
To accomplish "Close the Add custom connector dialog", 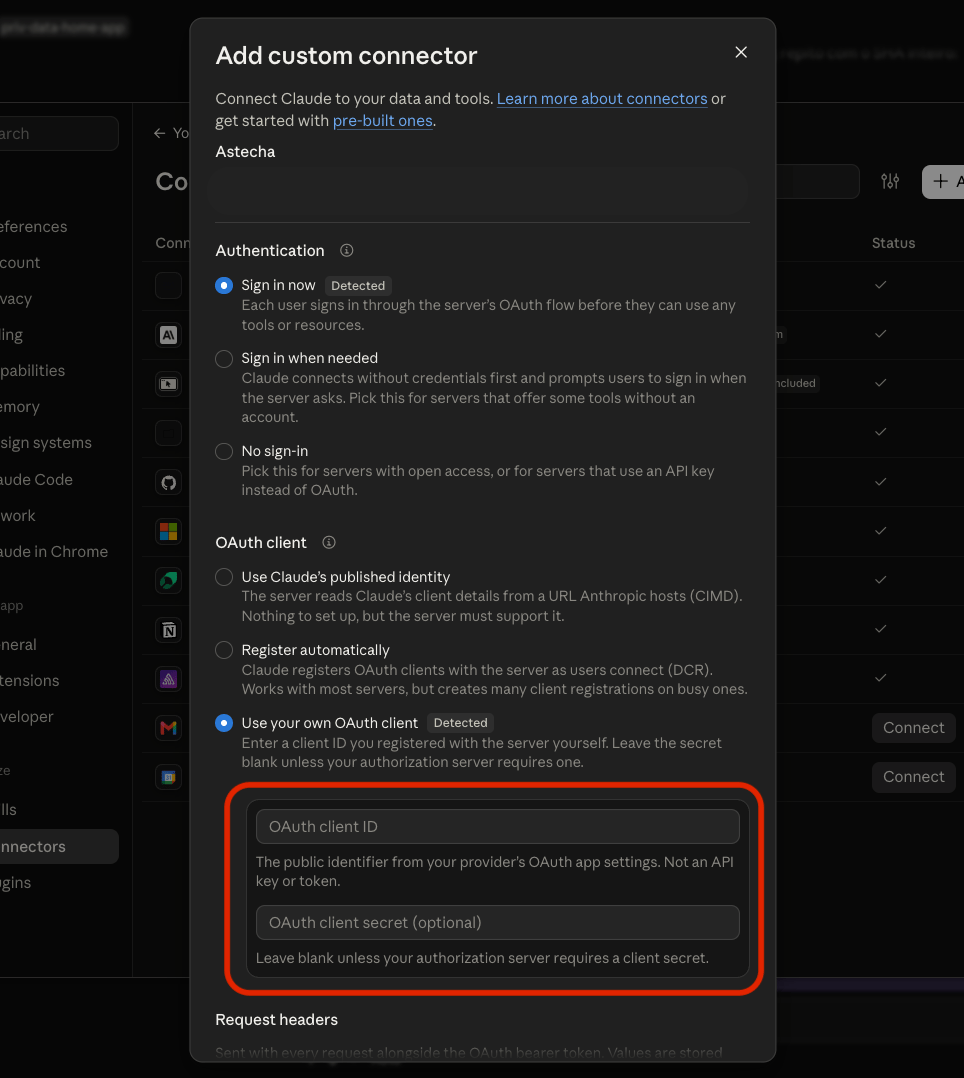I will [741, 52].
